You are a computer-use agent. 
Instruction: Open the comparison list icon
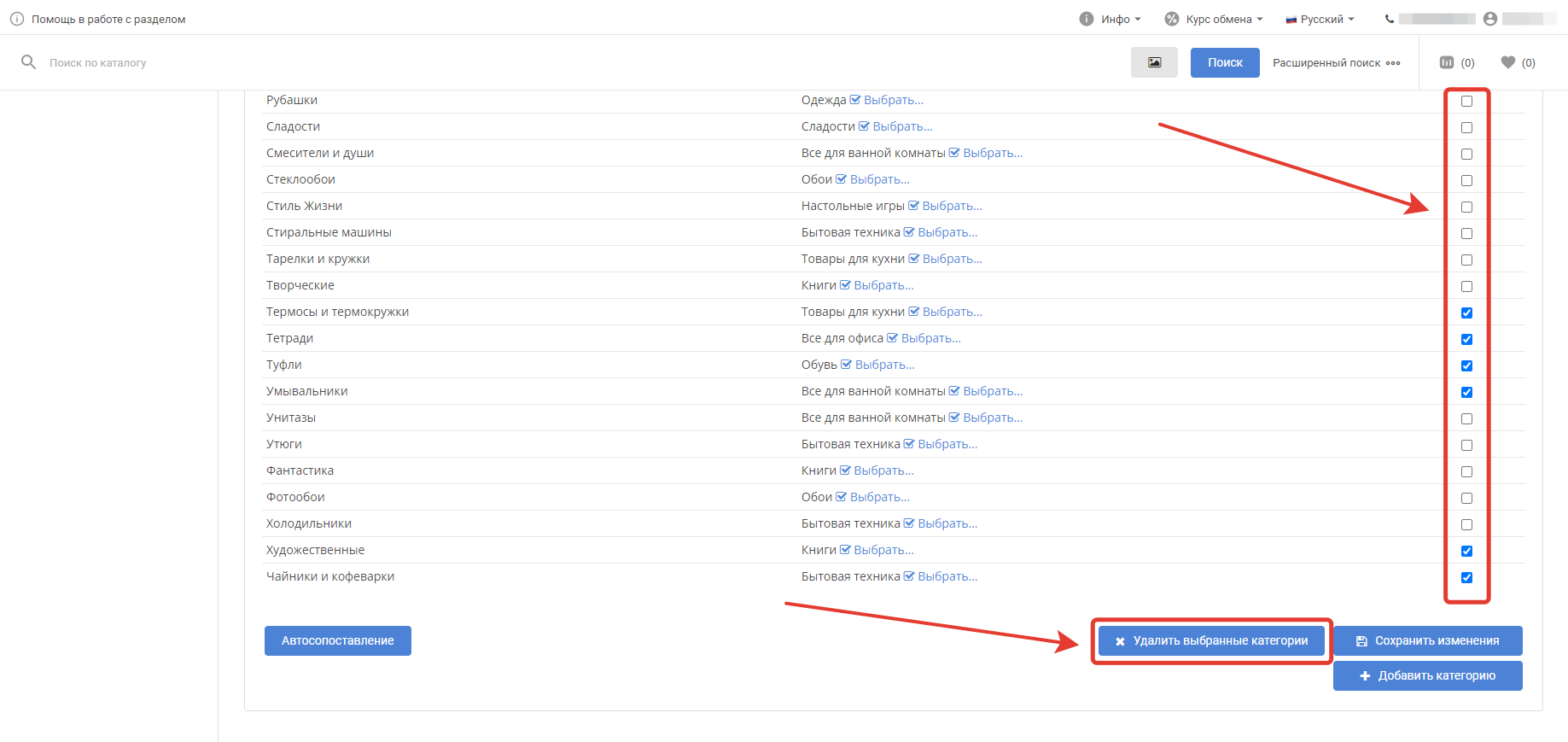click(1447, 62)
